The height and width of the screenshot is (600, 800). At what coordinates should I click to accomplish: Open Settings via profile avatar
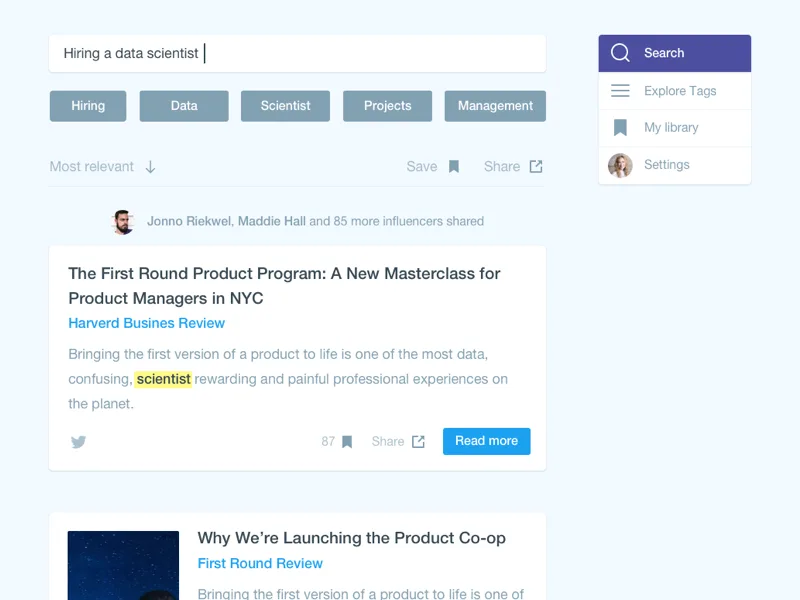620,165
